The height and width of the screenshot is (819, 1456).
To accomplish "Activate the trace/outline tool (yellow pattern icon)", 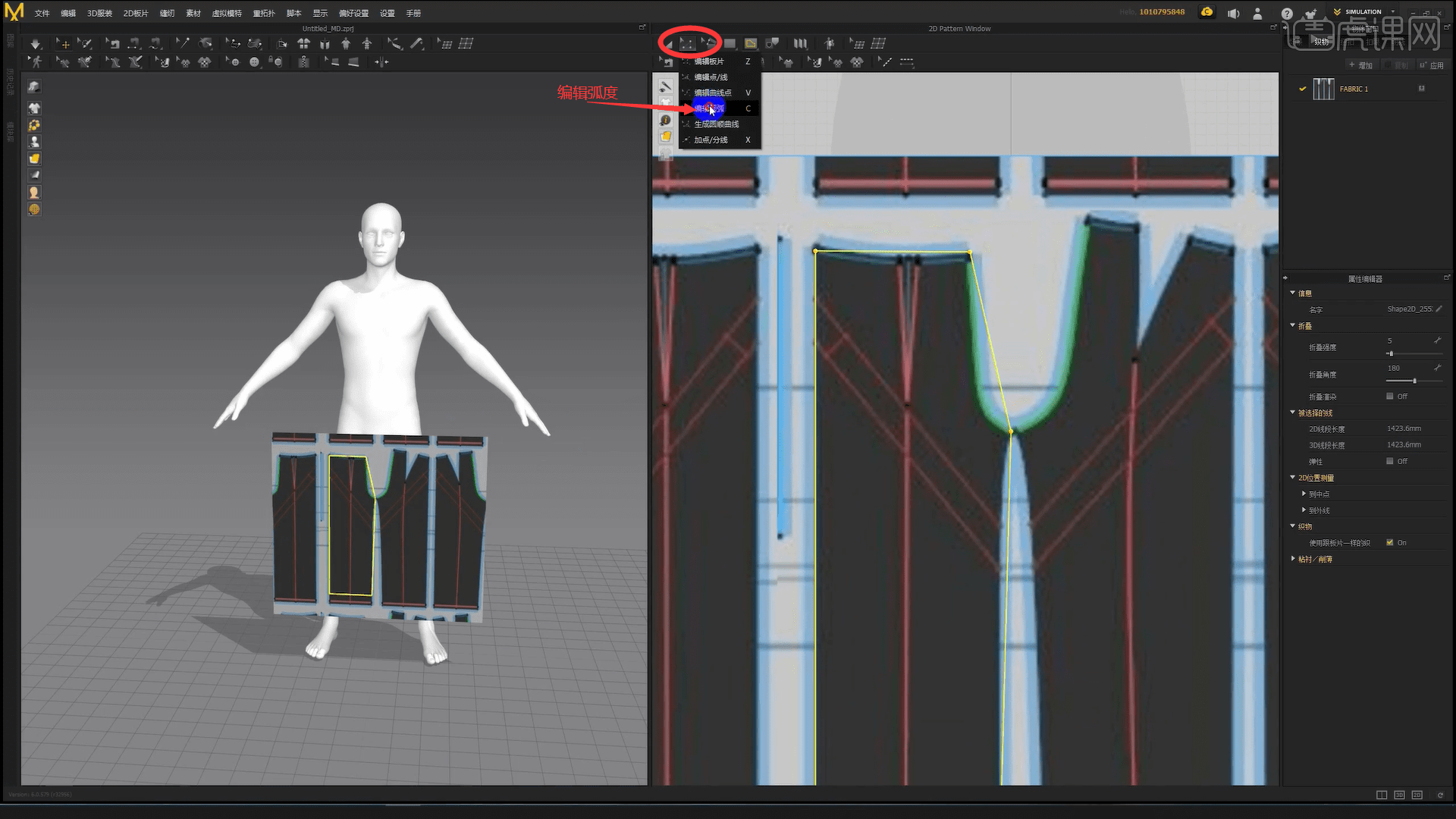I will pos(751,43).
